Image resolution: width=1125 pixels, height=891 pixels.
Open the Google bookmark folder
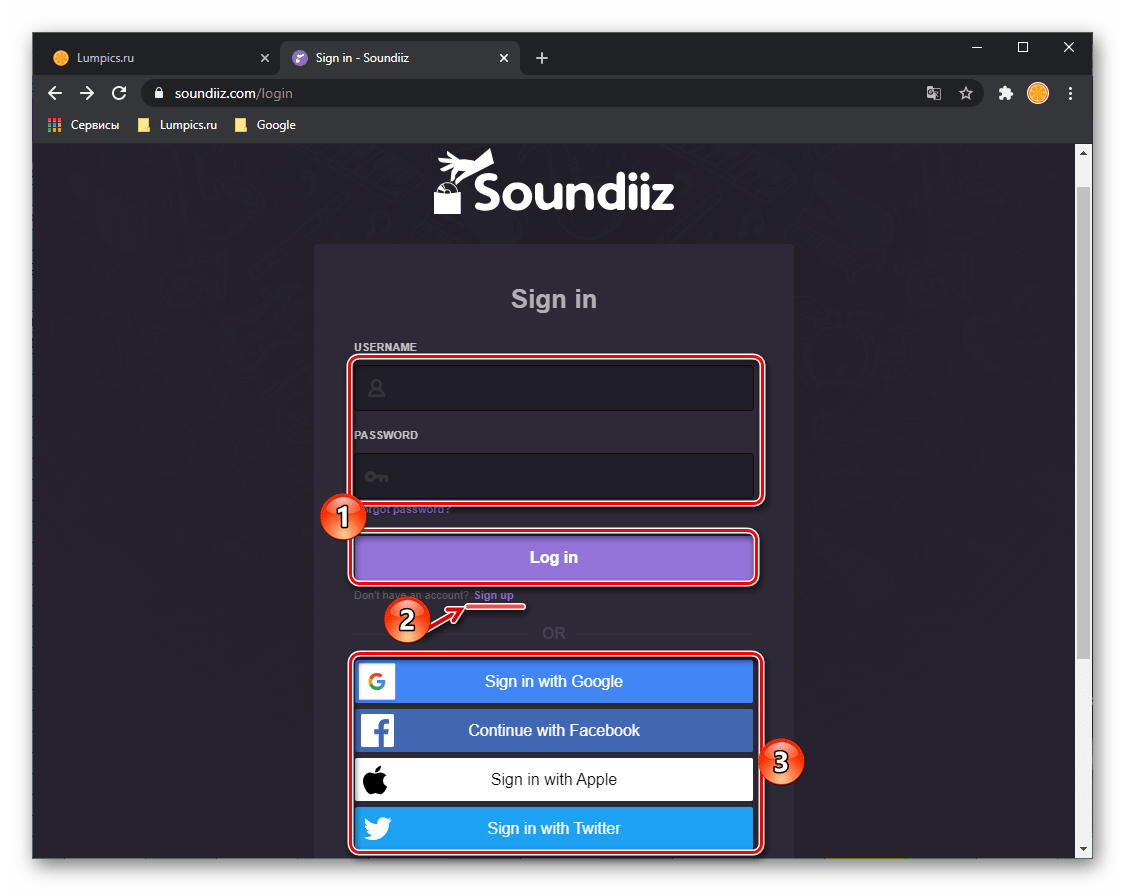pos(265,125)
